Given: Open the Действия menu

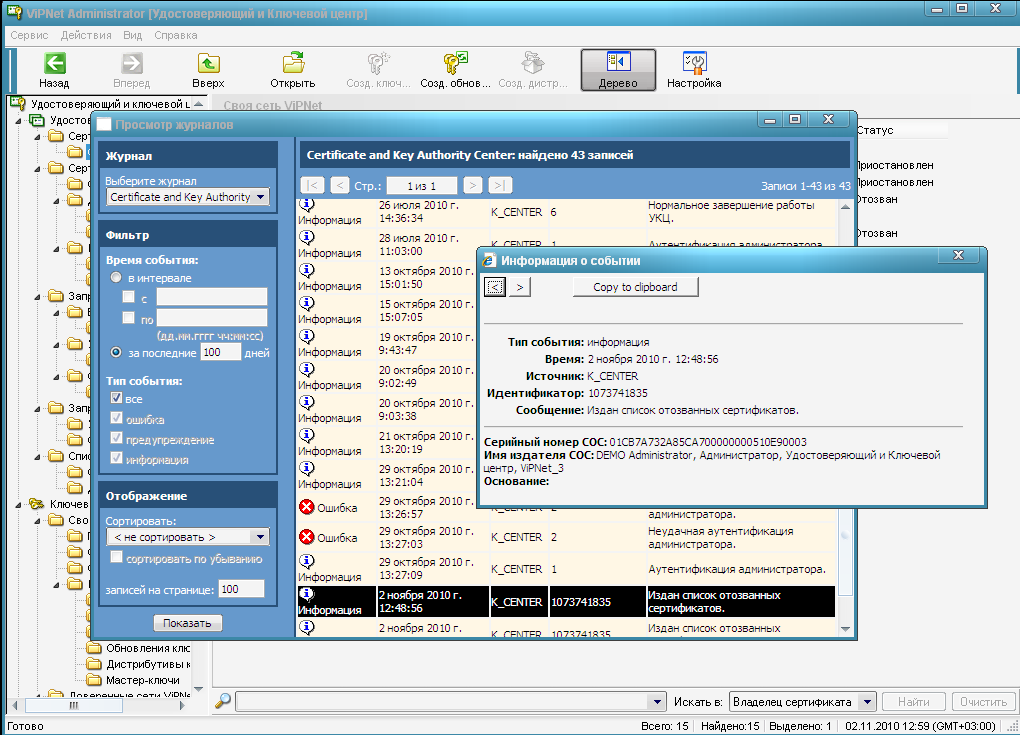Looking at the screenshot, I should click(86, 35).
